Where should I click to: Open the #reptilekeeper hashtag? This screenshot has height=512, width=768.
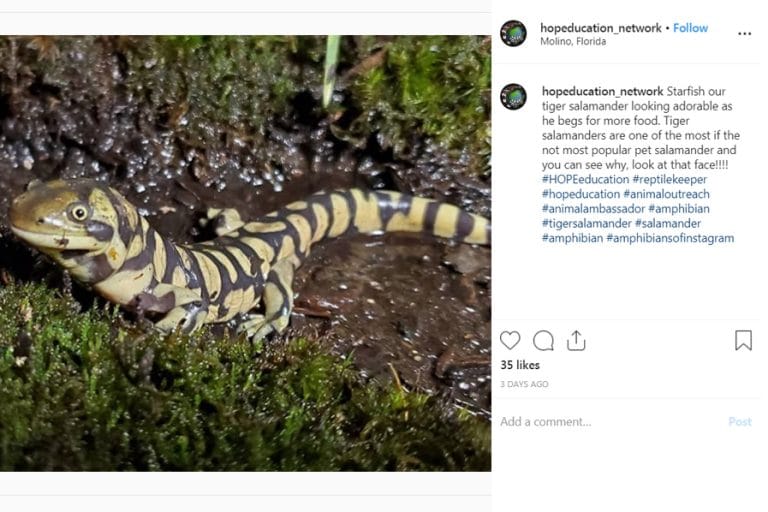[x=669, y=179]
